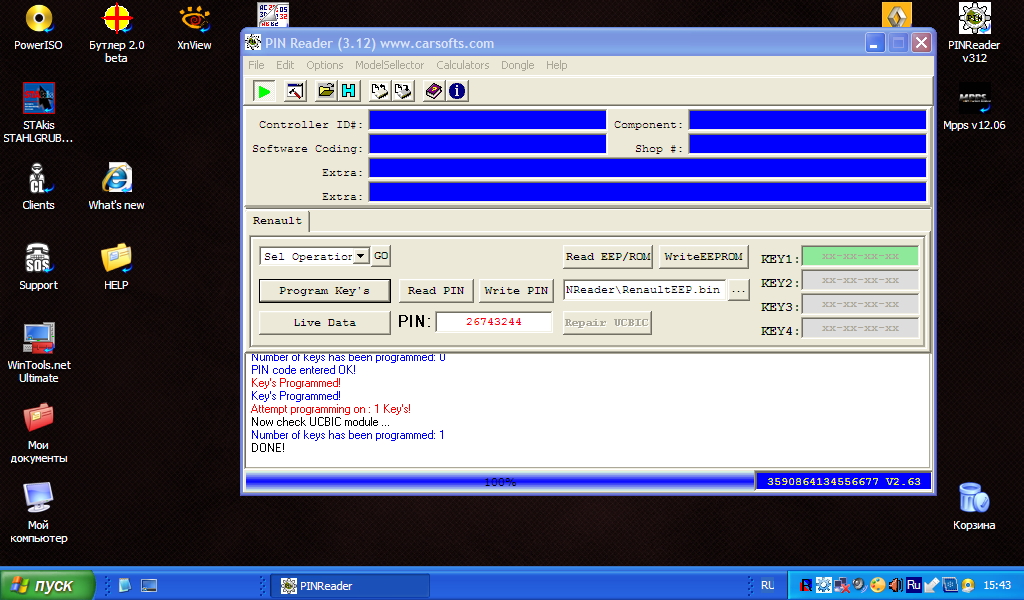Click the show desktop quick launch icon
The image size is (1024, 600).
[149, 586]
